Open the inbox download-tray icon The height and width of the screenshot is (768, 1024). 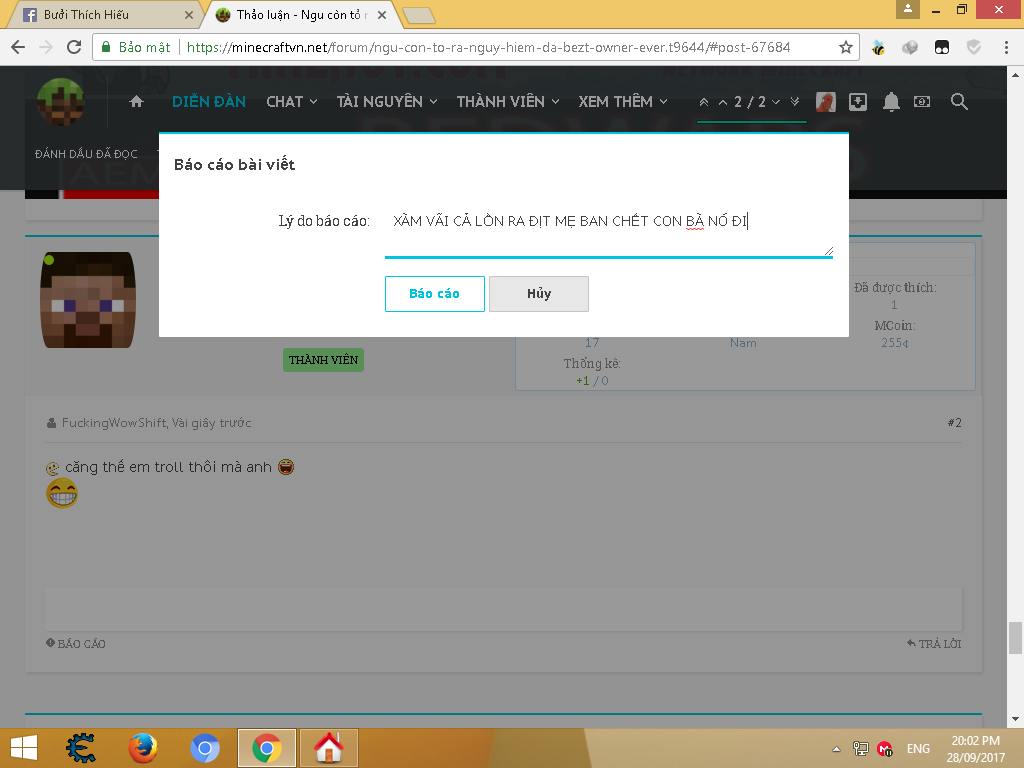[857, 102]
